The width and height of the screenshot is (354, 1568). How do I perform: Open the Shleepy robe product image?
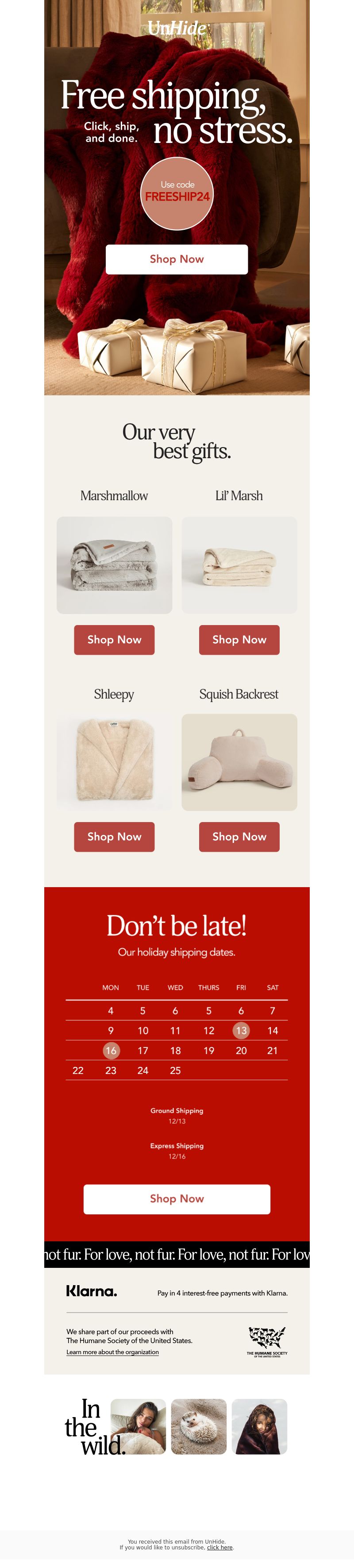(114, 762)
